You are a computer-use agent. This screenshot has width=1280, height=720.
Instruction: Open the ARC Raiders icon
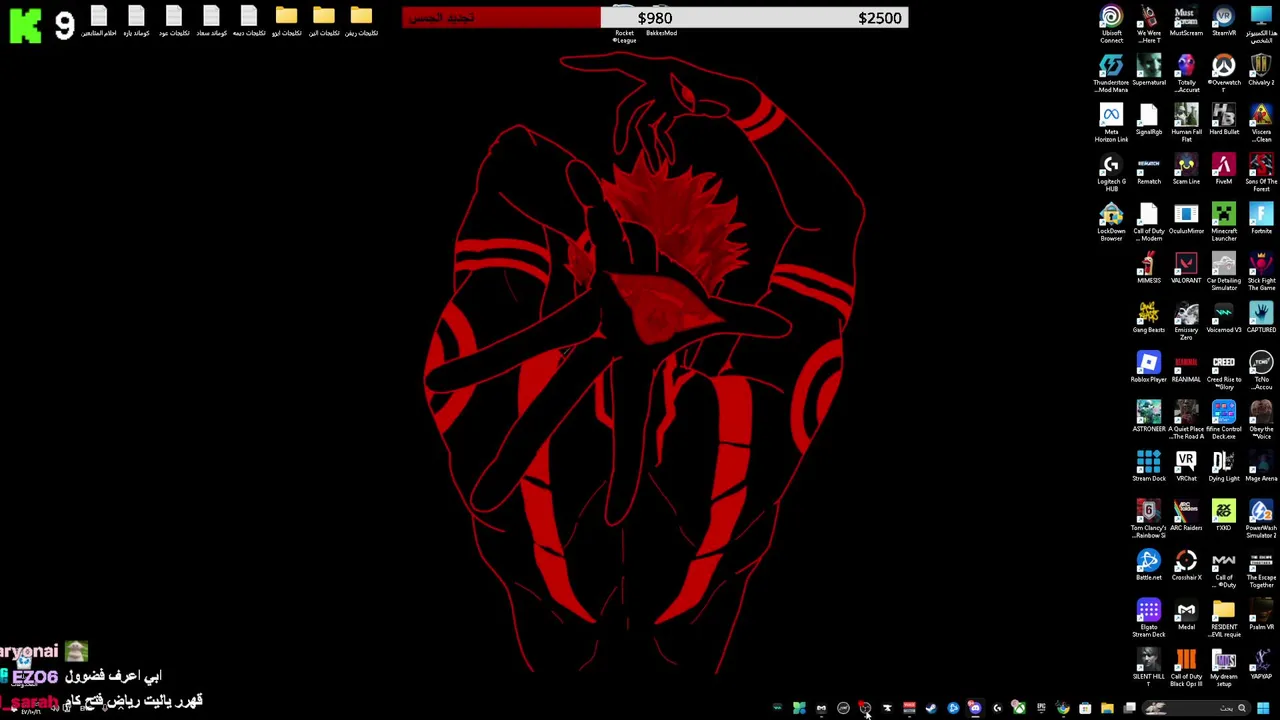click(1186, 517)
